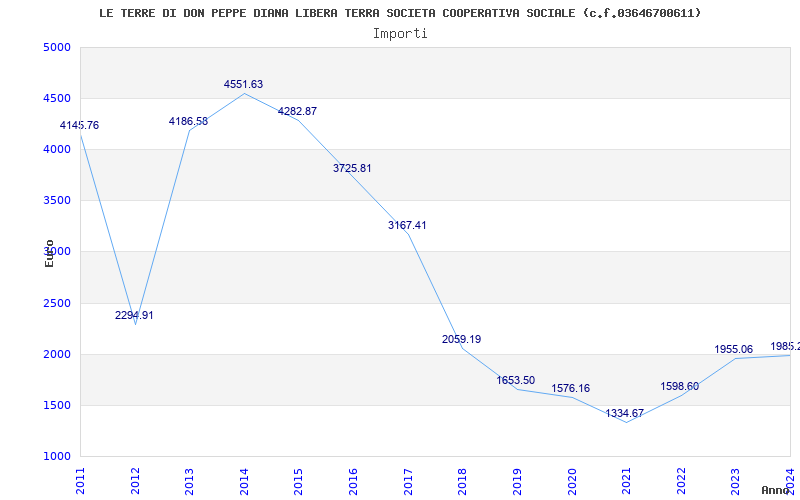The image size is (800, 500).
Task: Click the 2015 x-axis year label
Action: (298, 481)
